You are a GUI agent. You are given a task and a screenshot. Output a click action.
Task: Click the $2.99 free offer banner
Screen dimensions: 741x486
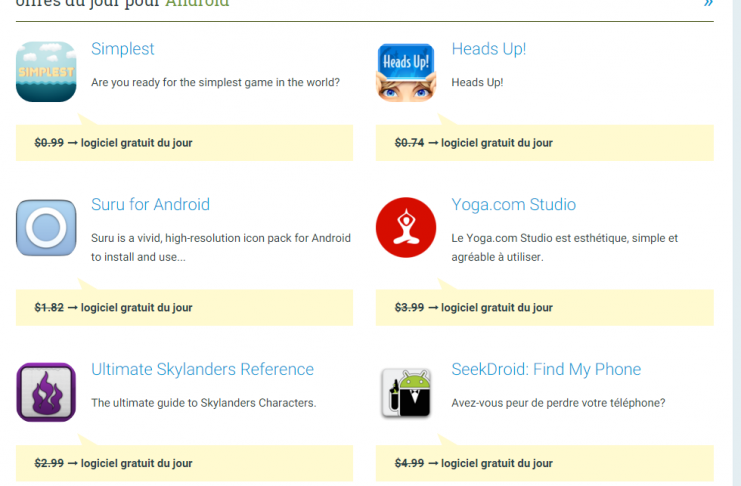pos(184,463)
